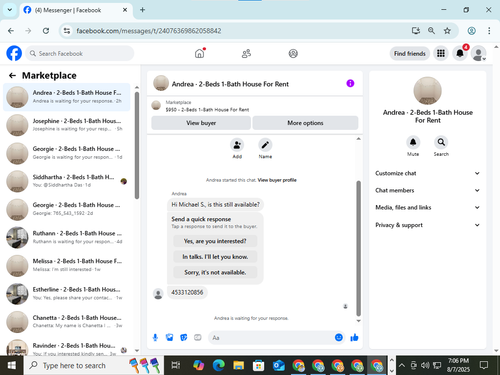Mute the conversation via bell icon
The width and height of the screenshot is (500, 375).
point(413,142)
